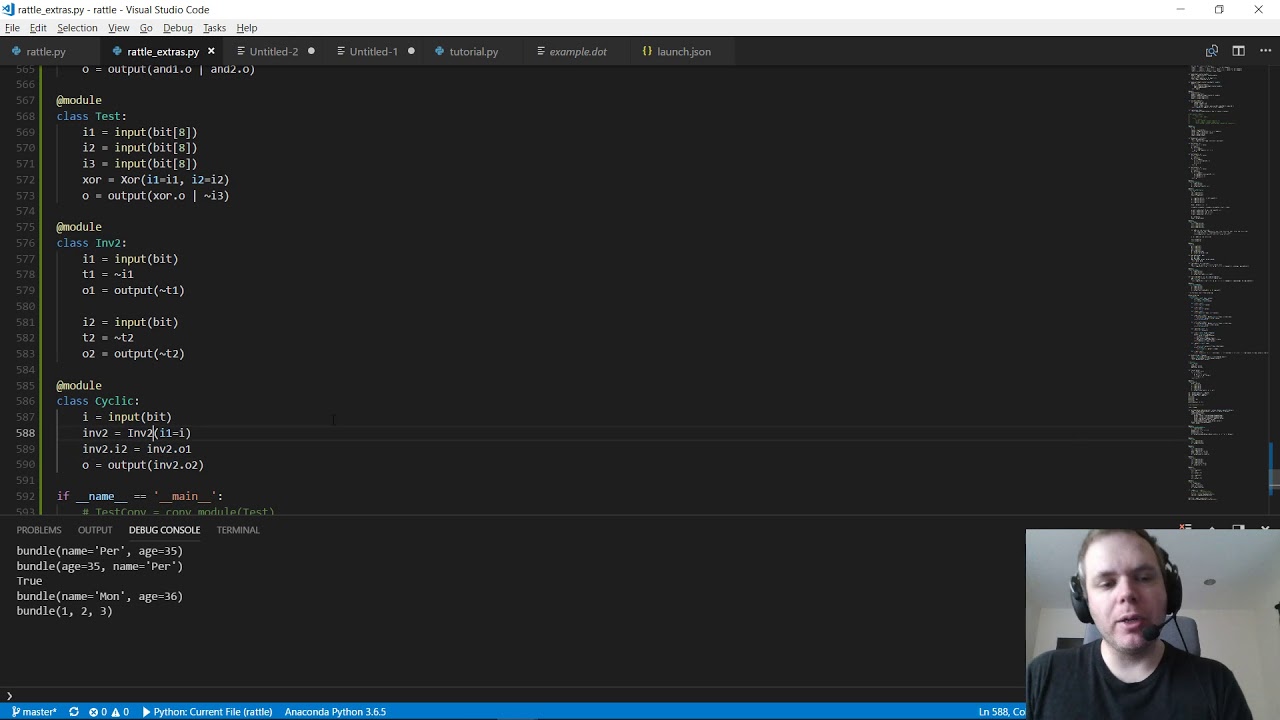Minimize the VS Code window
Image resolution: width=1280 pixels, height=720 pixels.
pos(1180,9)
